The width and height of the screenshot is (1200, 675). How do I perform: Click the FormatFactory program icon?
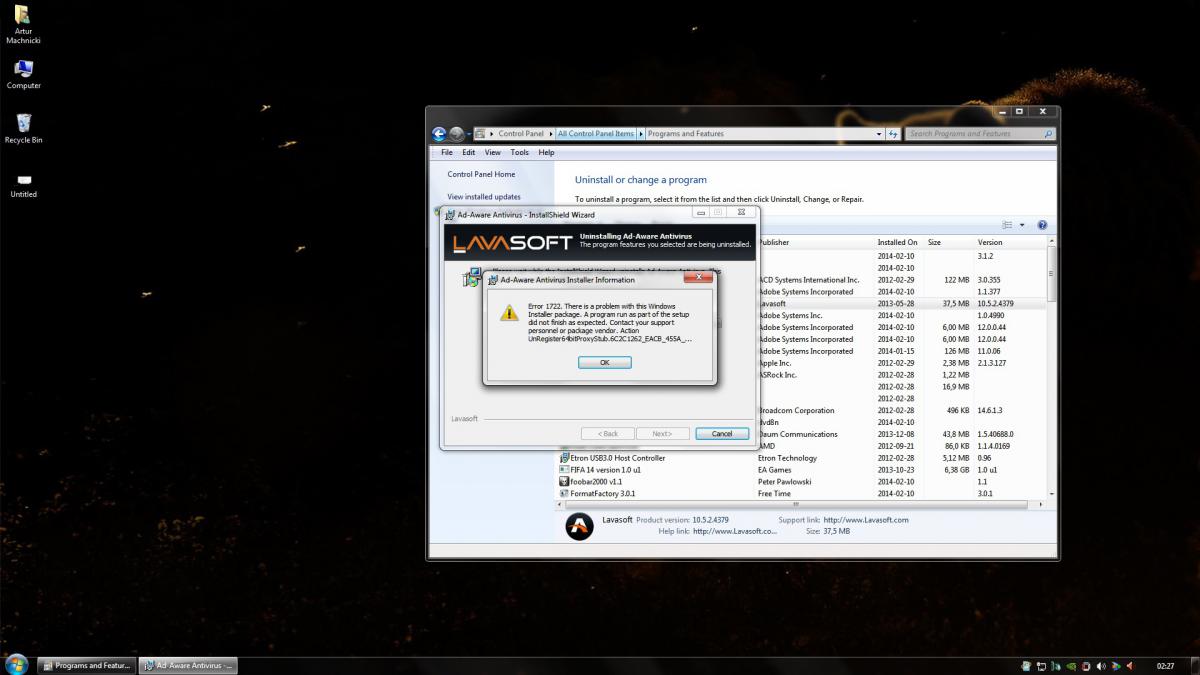coord(564,494)
